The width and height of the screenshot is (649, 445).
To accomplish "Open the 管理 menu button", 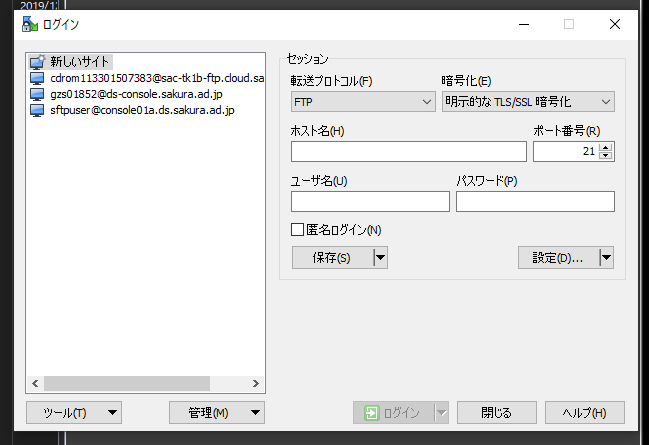I will (x=217, y=412).
